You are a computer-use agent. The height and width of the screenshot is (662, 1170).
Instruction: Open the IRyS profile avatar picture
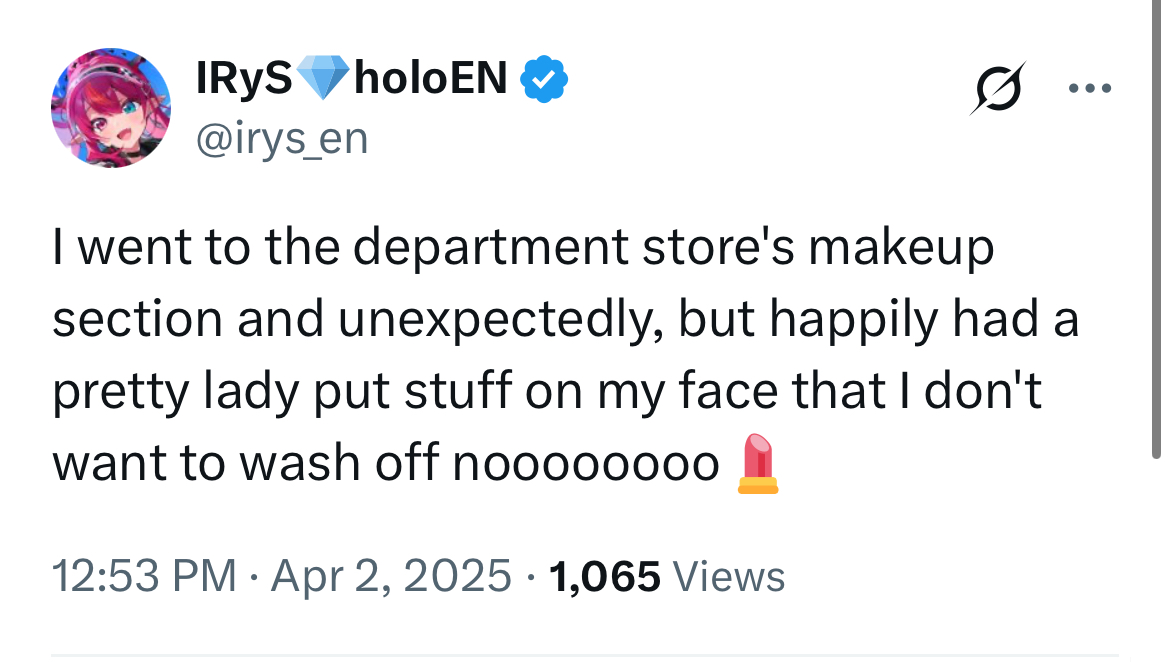111,107
